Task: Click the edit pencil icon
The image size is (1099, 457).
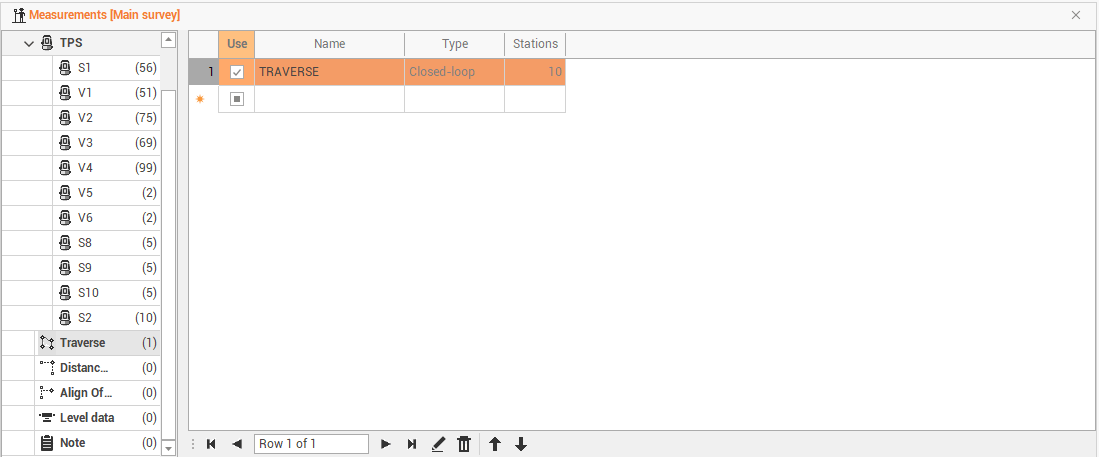Action: click(x=438, y=444)
